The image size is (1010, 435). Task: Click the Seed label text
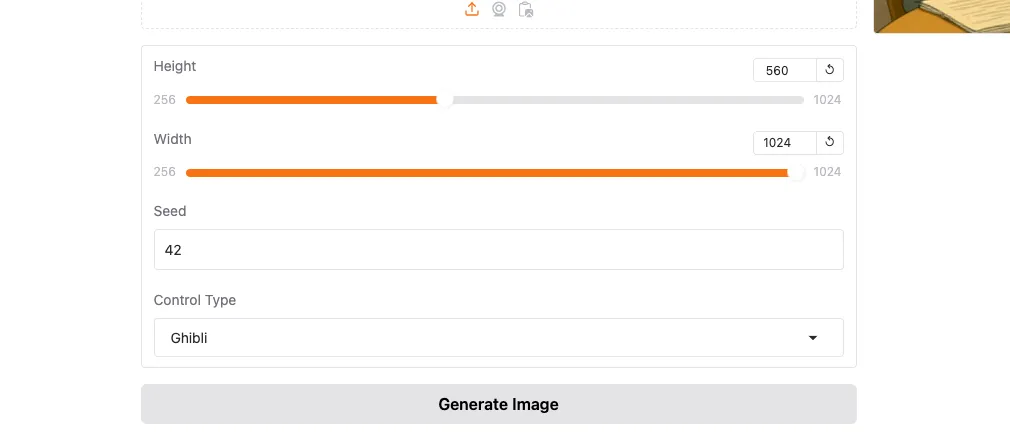pyautogui.click(x=170, y=211)
